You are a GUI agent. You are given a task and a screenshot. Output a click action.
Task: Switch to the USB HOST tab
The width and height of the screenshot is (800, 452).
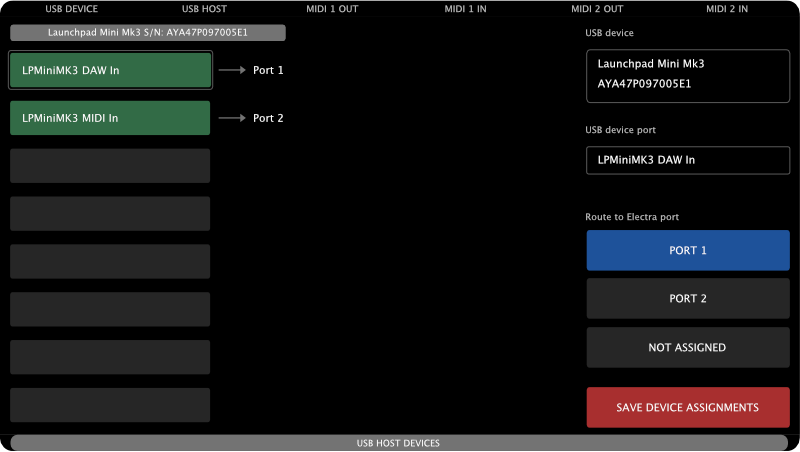(204, 9)
